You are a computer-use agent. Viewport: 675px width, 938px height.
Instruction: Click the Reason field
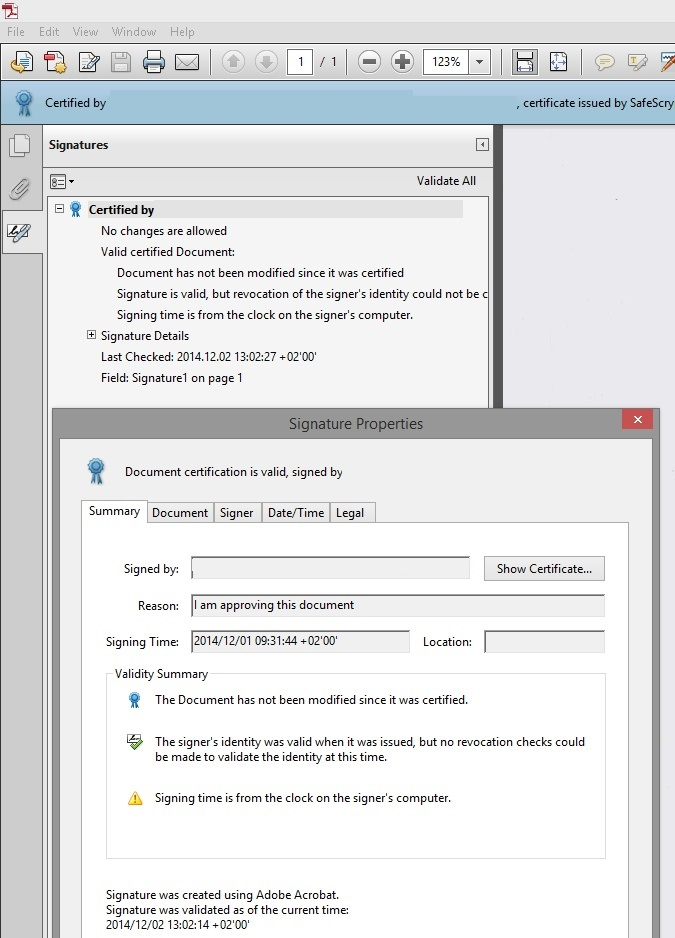398,605
